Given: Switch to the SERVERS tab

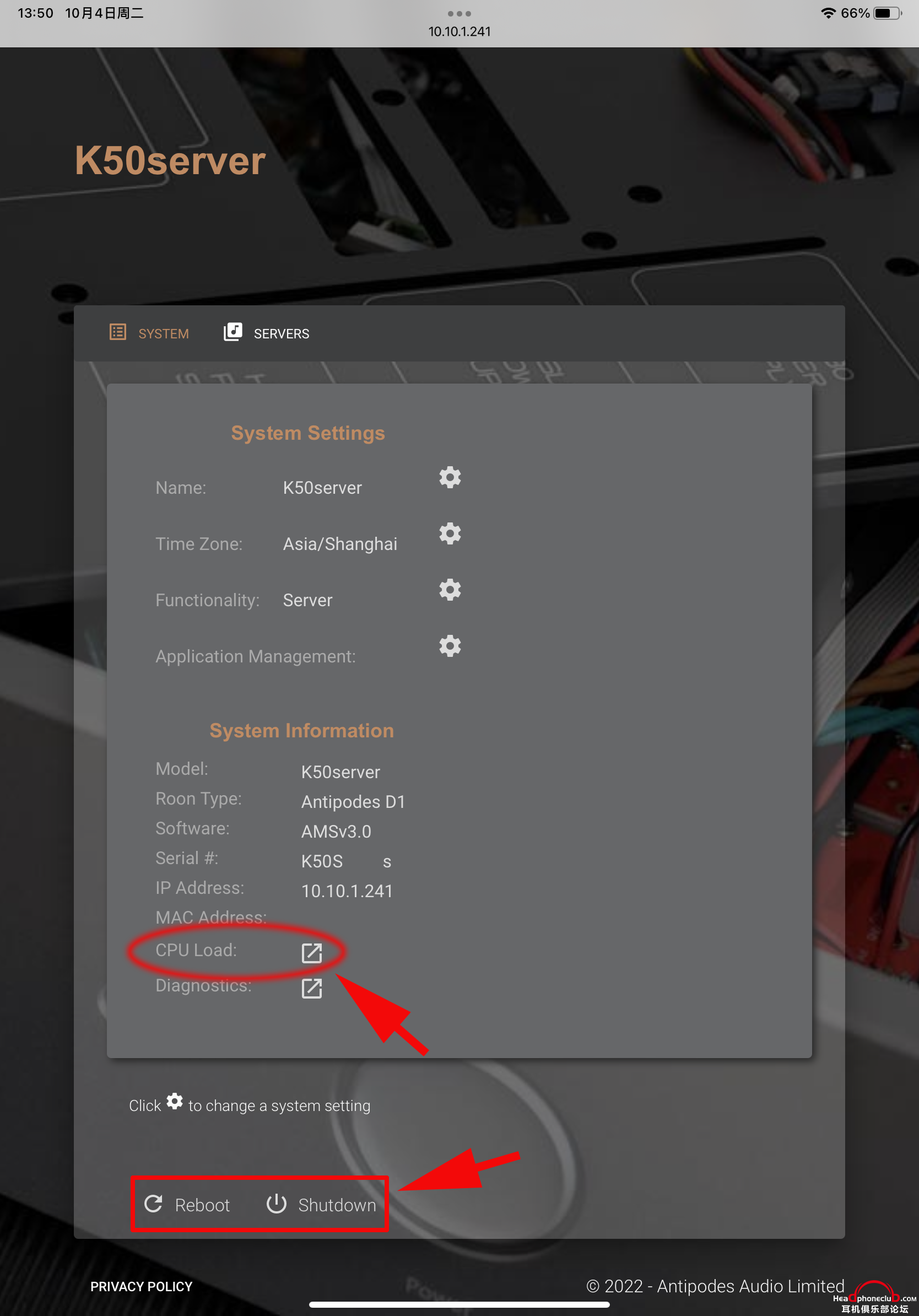Looking at the screenshot, I should [267, 333].
